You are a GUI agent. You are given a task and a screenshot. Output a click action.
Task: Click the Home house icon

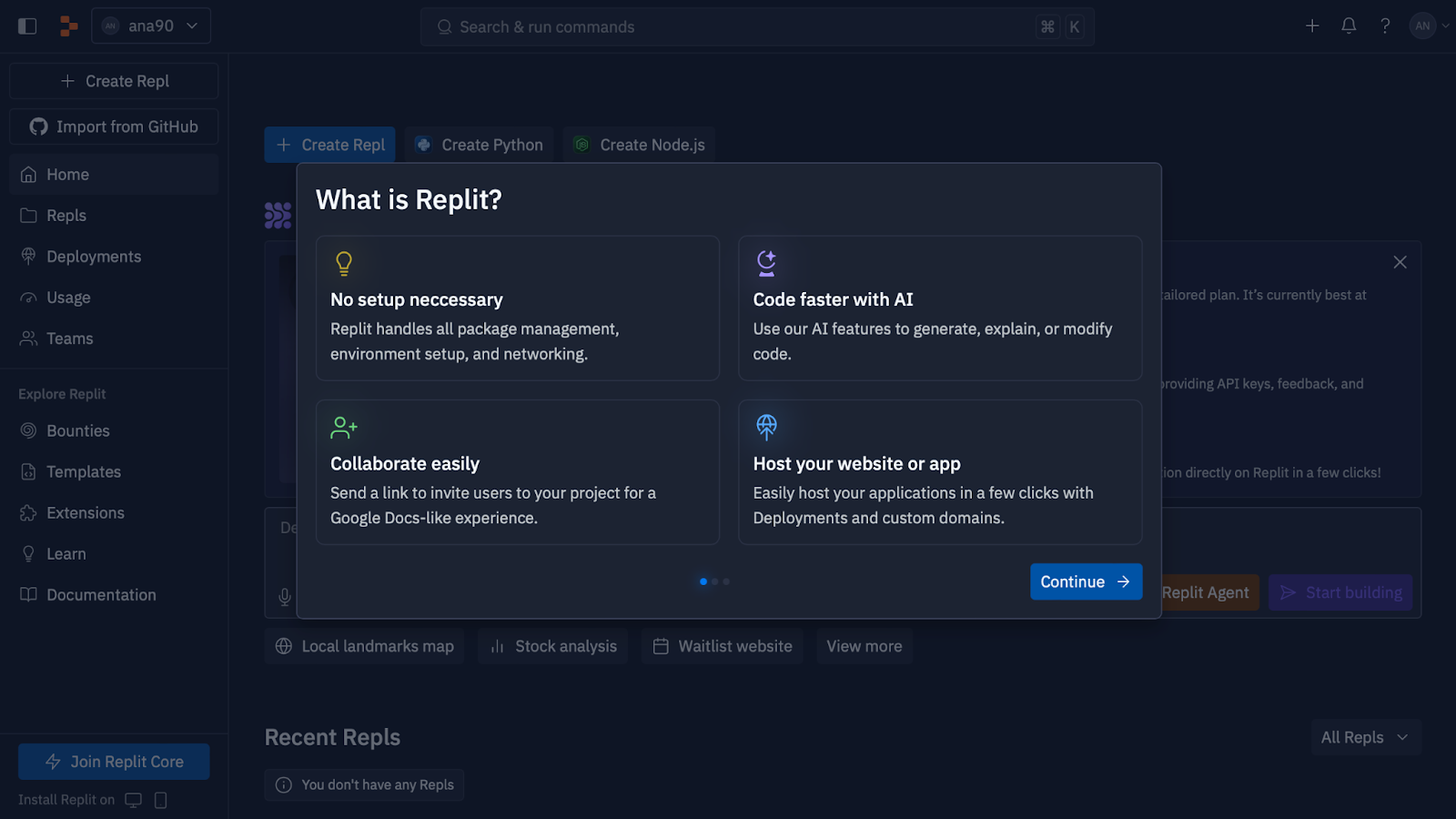(29, 175)
